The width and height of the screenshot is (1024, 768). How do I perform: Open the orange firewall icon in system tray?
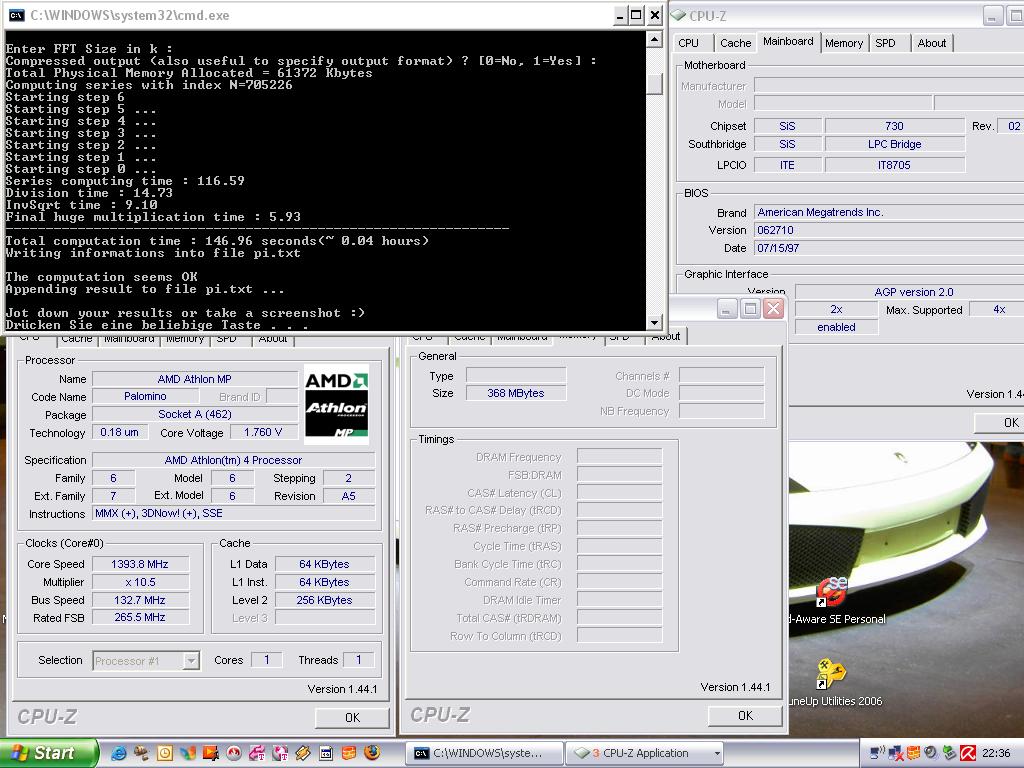(x=914, y=753)
